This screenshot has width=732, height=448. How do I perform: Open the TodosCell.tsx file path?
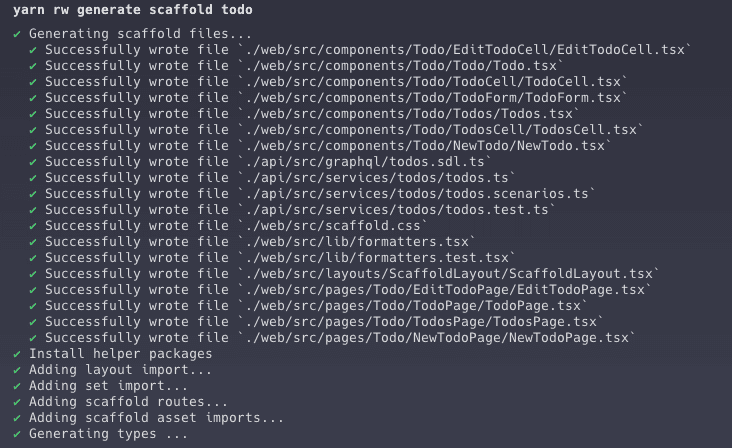point(440,130)
